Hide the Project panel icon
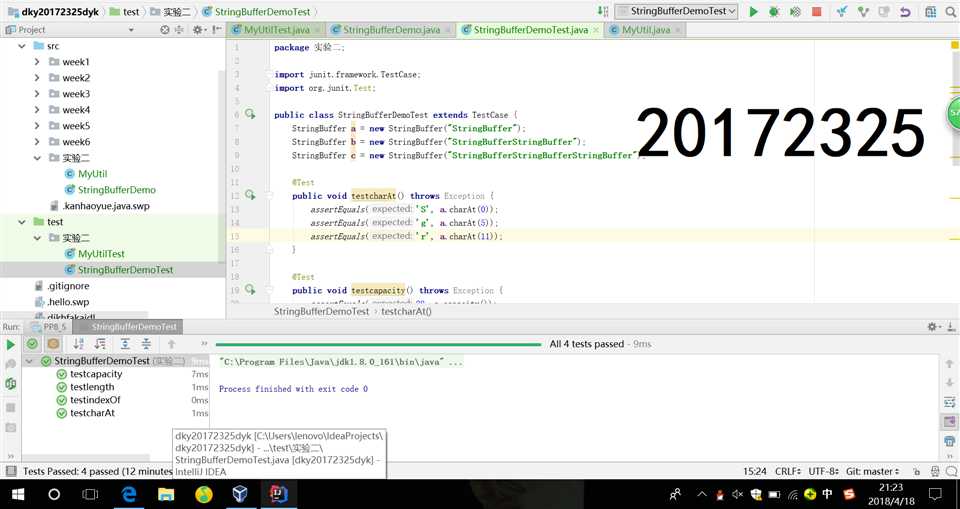This screenshot has height=509, width=960. pos(217,29)
